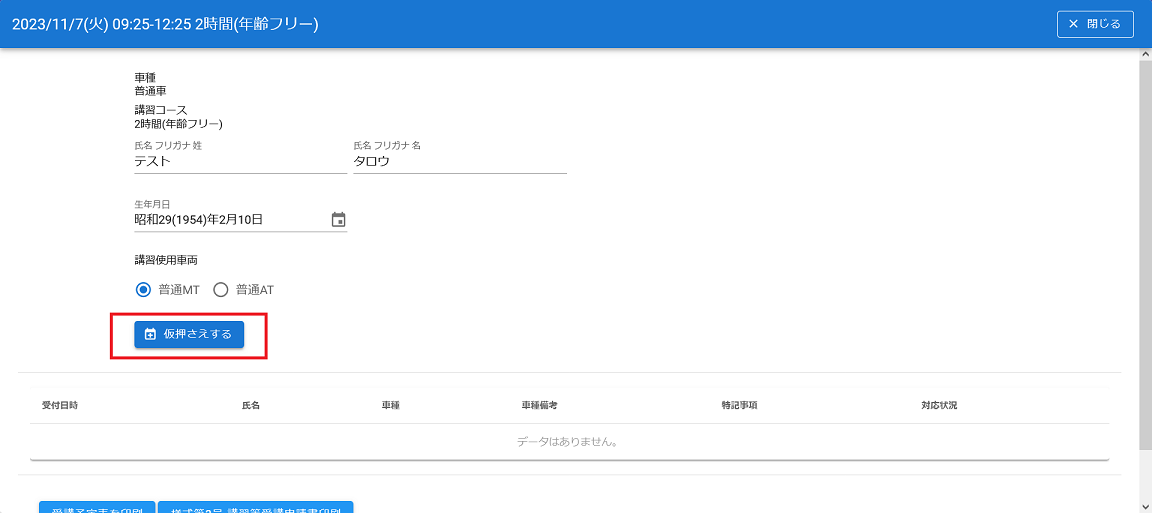
Task: Sort by 受付日時 column header
Action: click(x=60, y=406)
